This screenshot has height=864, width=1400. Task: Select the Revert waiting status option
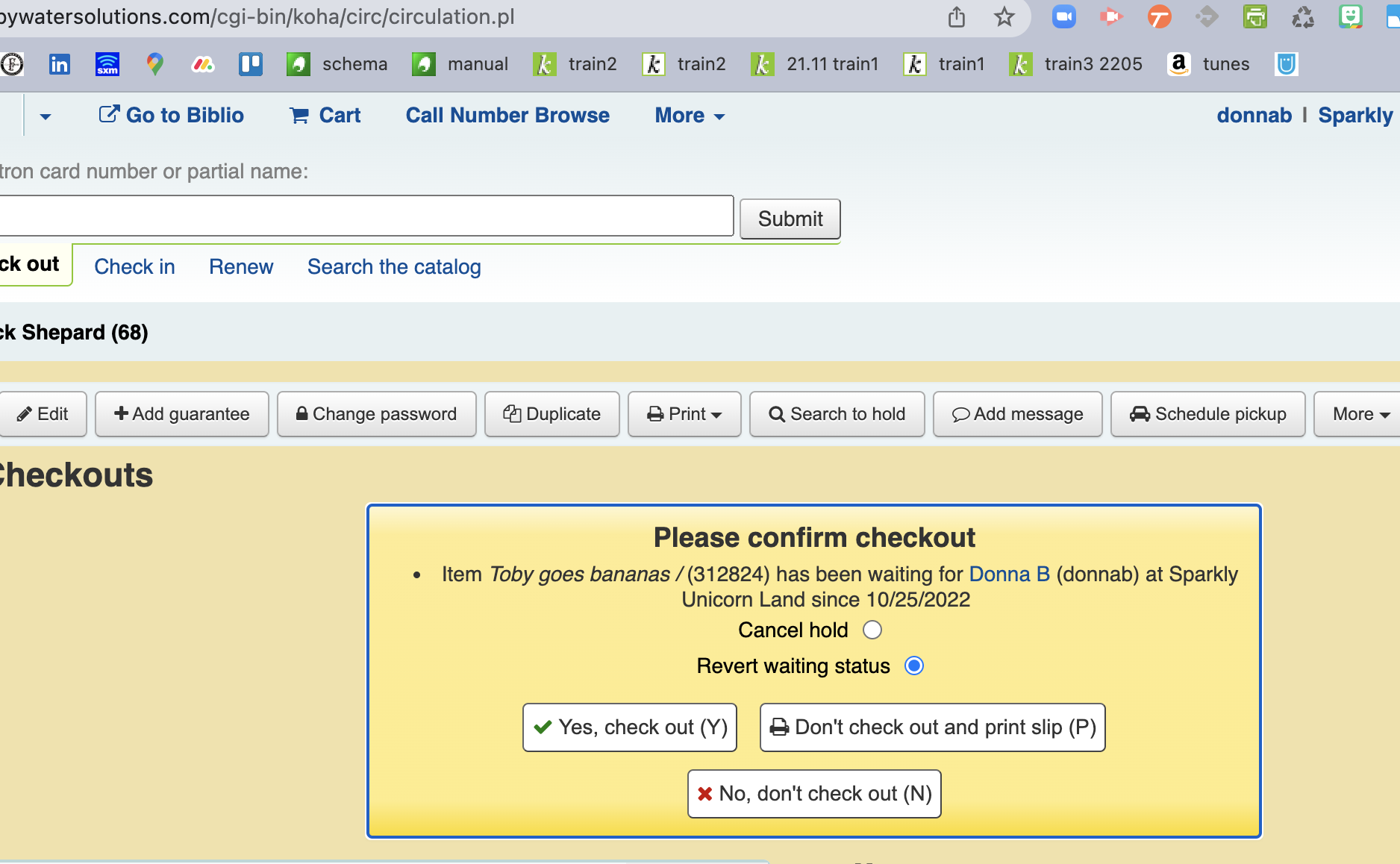coord(913,666)
